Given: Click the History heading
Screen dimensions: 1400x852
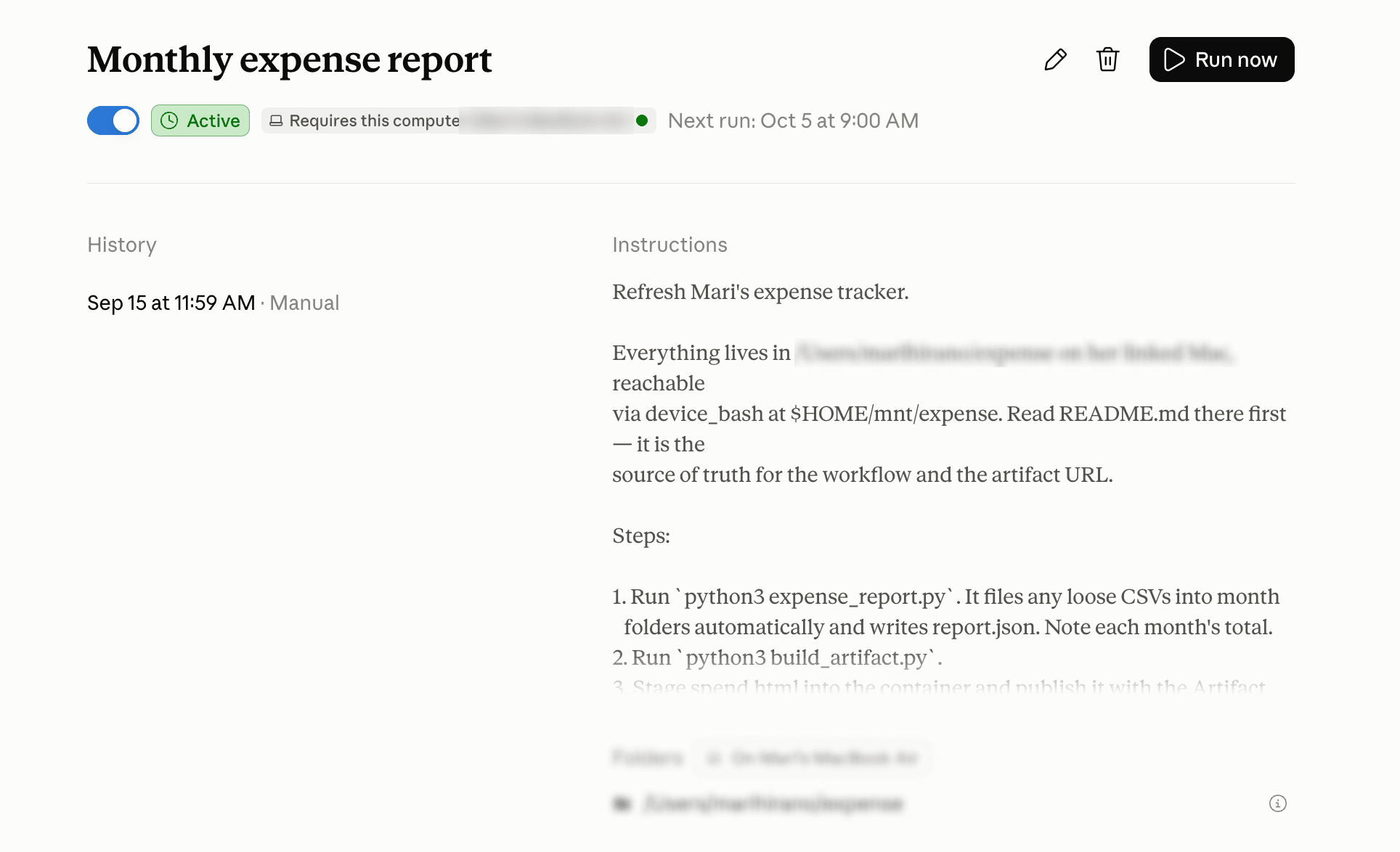Looking at the screenshot, I should (122, 245).
